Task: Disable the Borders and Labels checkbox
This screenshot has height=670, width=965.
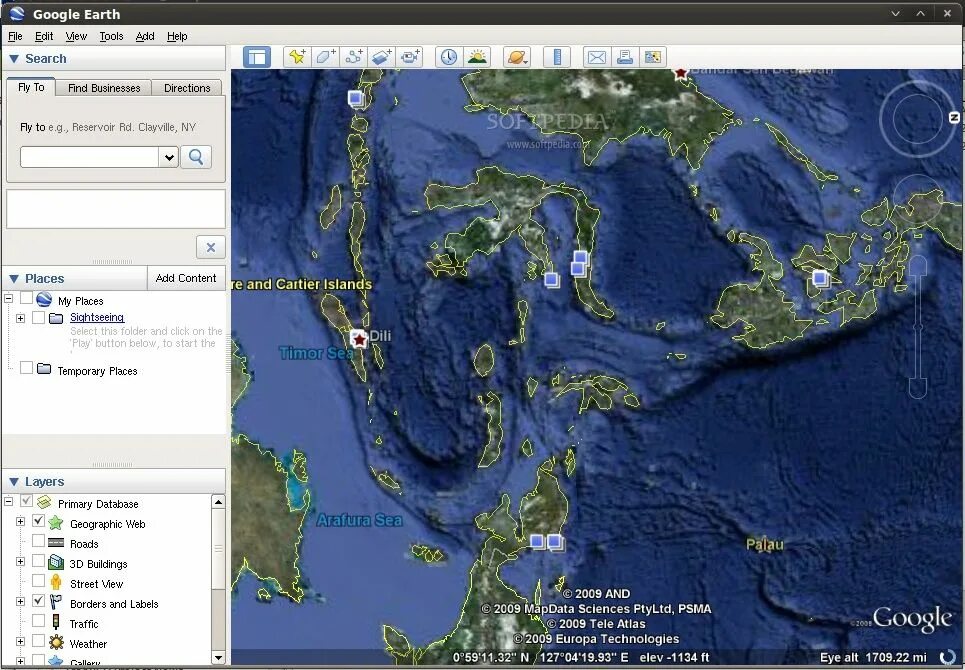Action: click(x=38, y=601)
